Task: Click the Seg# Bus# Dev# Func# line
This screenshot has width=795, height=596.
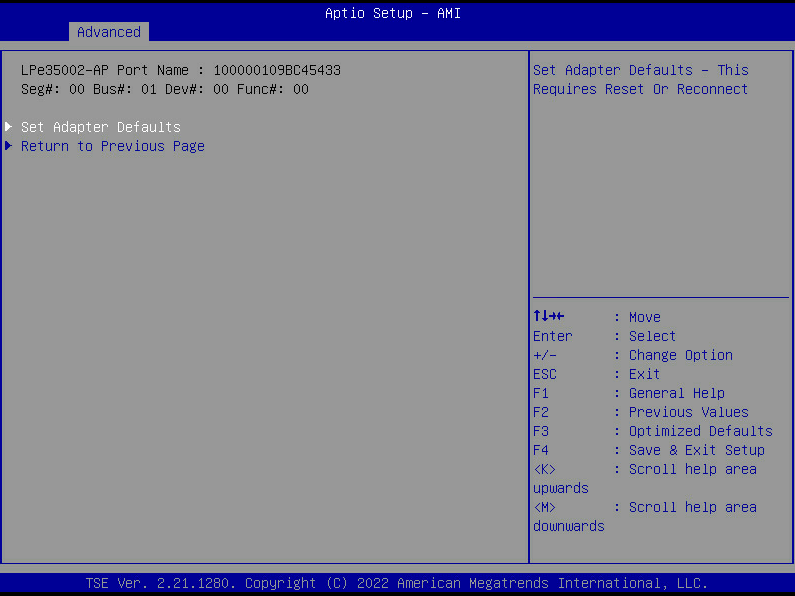Action: coord(165,89)
